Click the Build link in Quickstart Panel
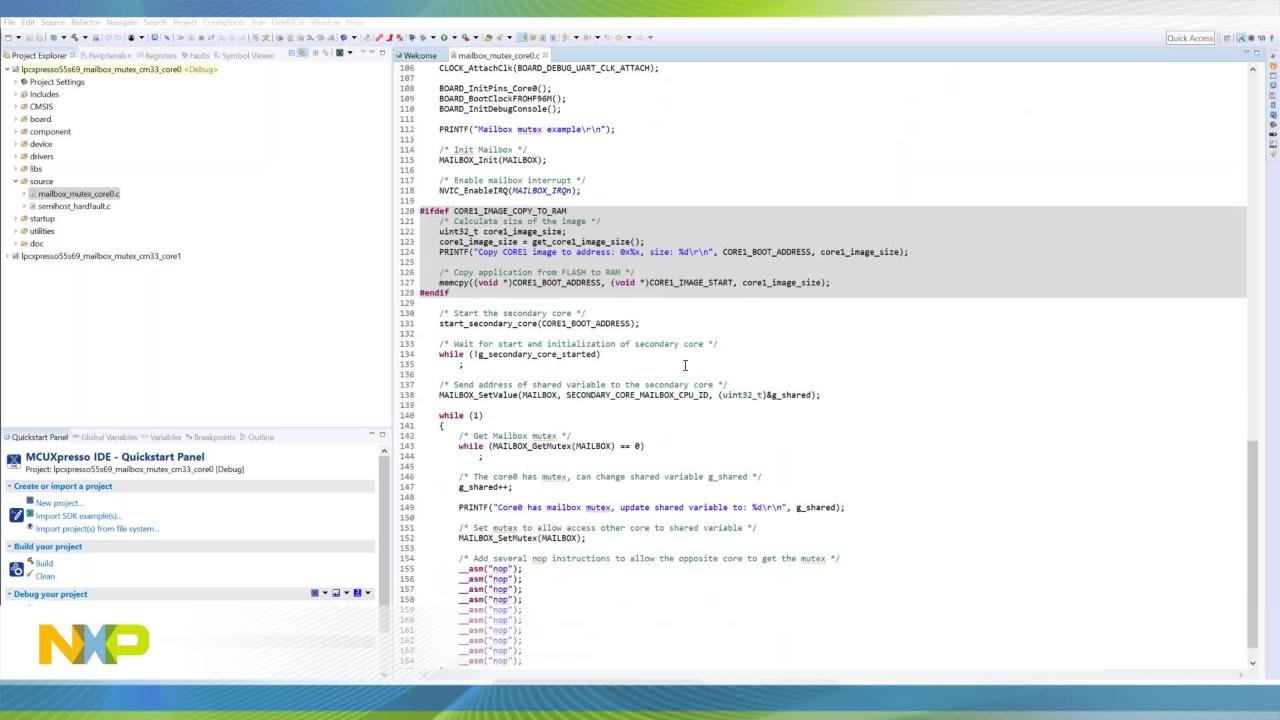Screen dimensions: 1280x720 click(x=44, y=563)
